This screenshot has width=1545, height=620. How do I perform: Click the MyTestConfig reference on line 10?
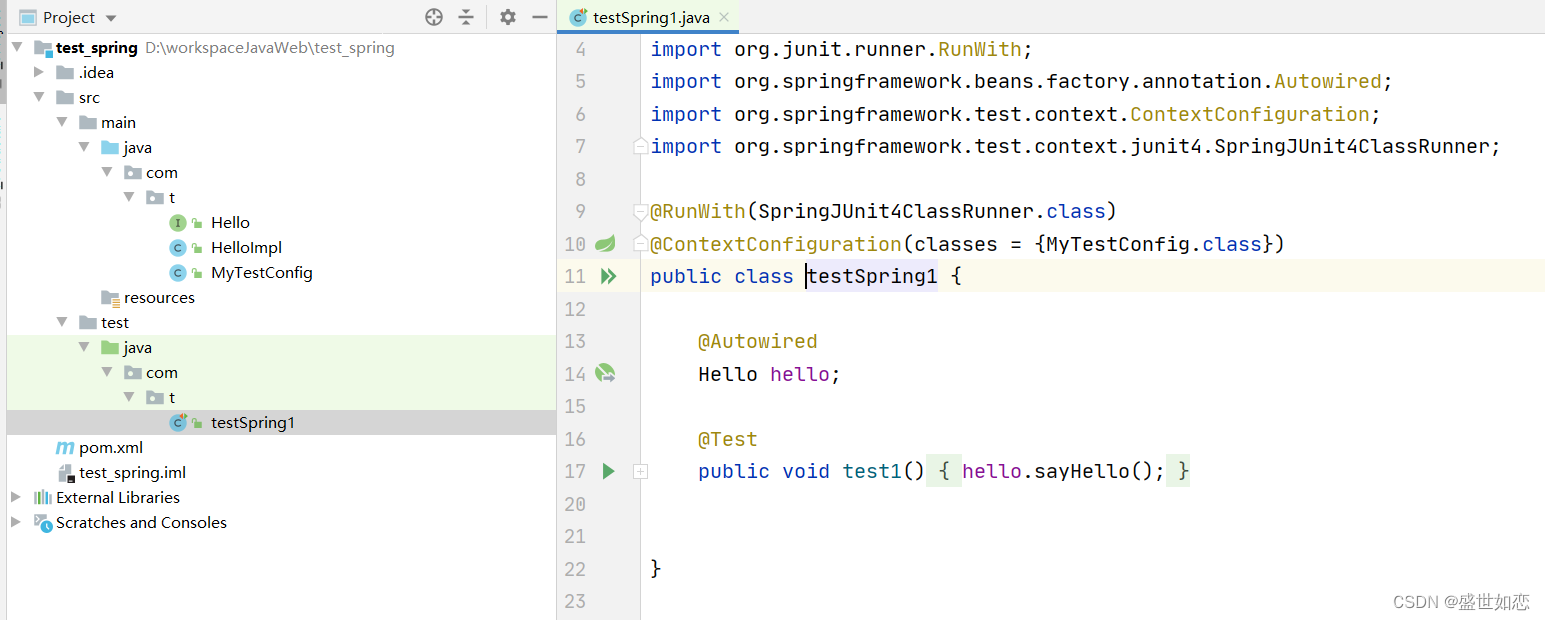(x=1118, y=244)
